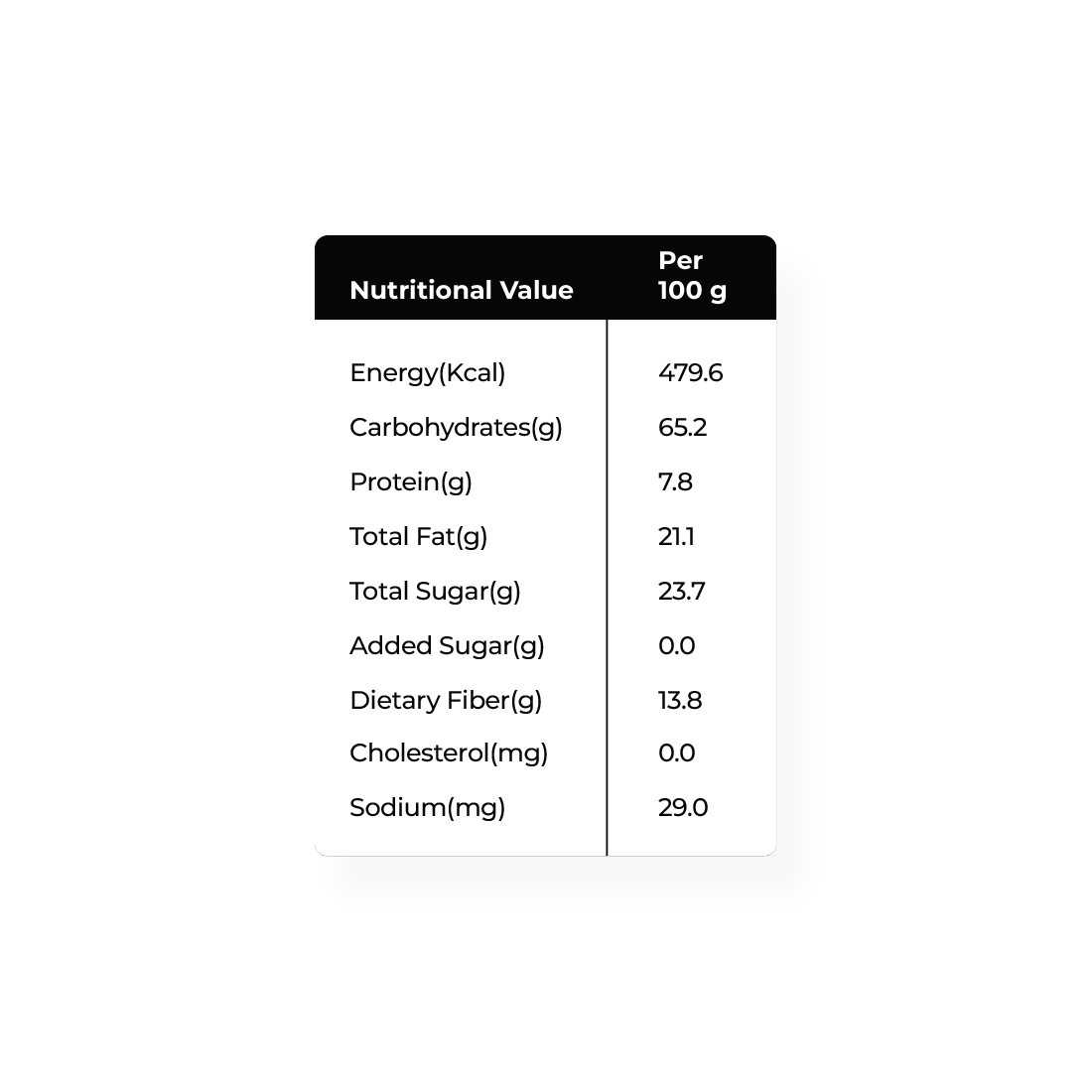Select the Total Fat(g) label
The image size is (1092, 1092).
tap(419, 537)
